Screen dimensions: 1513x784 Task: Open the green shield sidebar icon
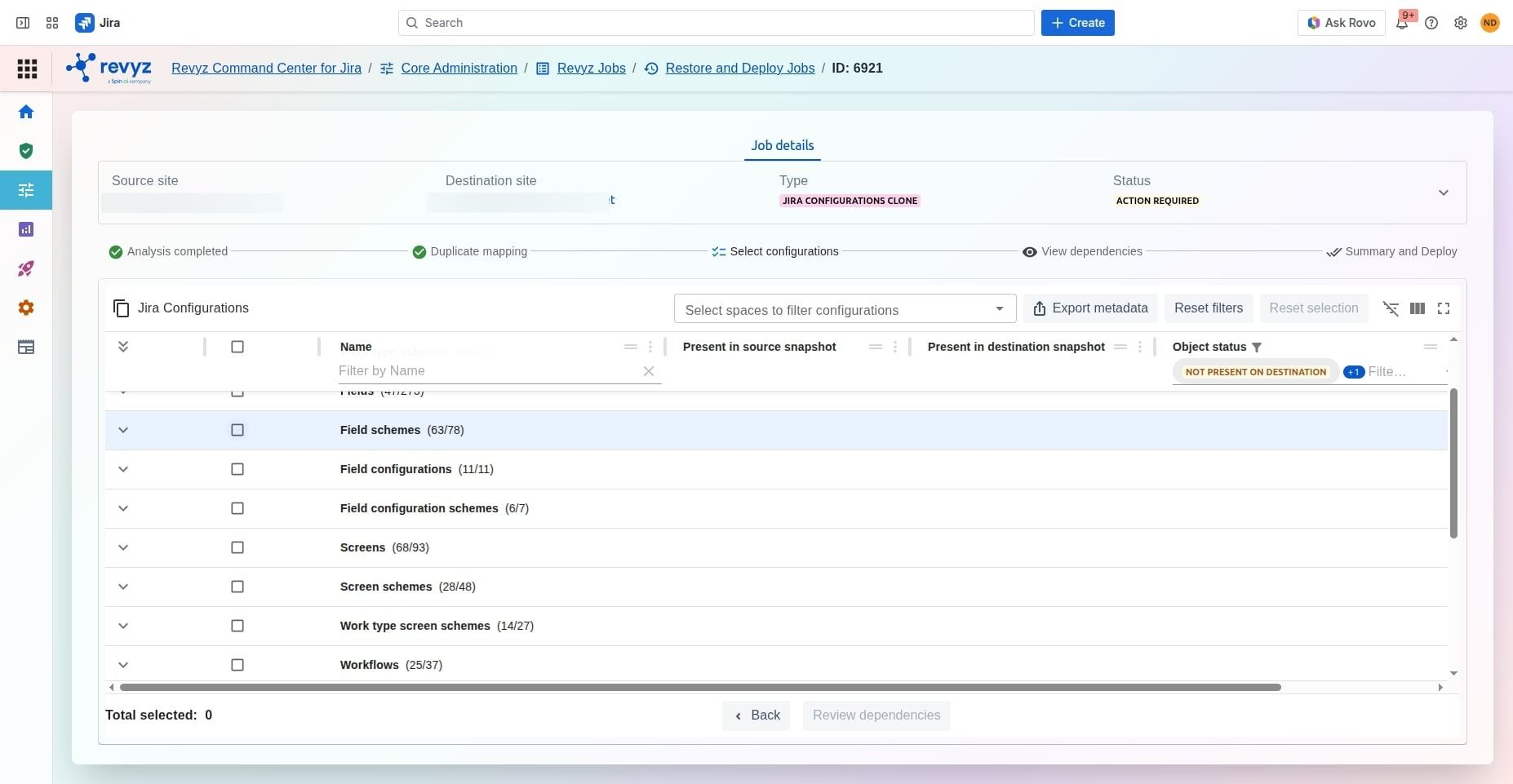(26, 151)
